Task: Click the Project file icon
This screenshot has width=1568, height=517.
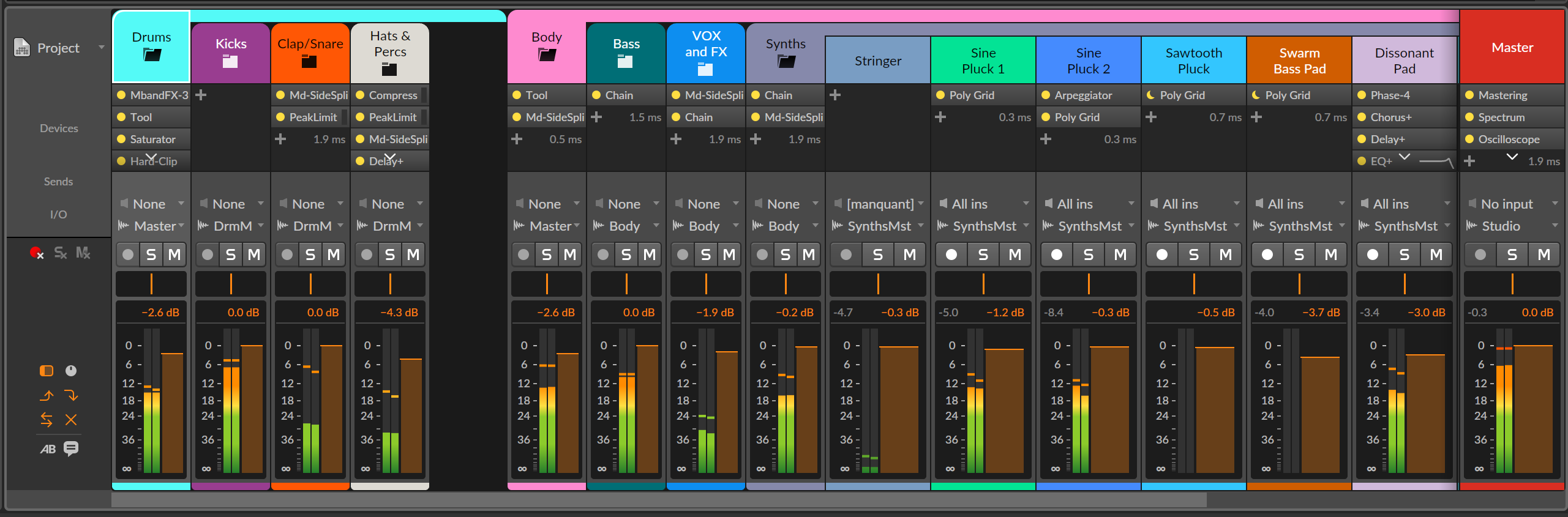Action: tap(22, 48)
